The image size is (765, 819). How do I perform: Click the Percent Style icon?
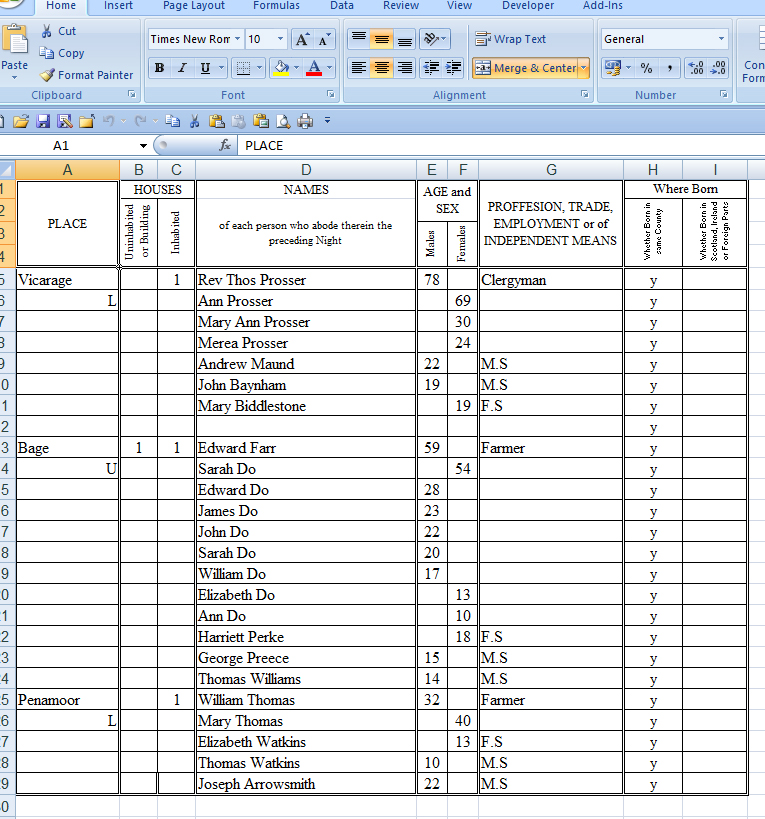pyautogui.click(x=646, y=68)
